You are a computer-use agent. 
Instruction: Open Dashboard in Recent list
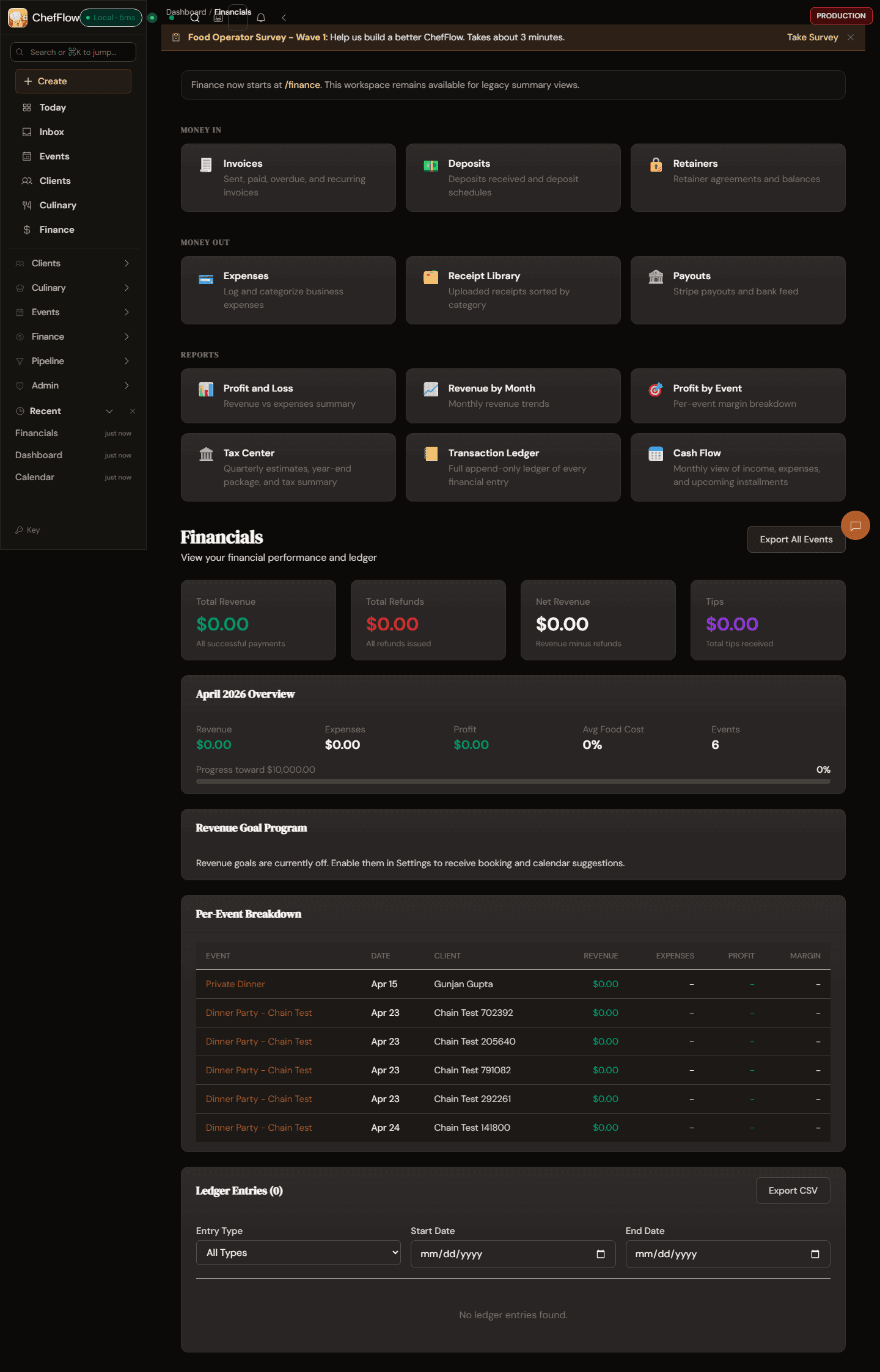73,455
